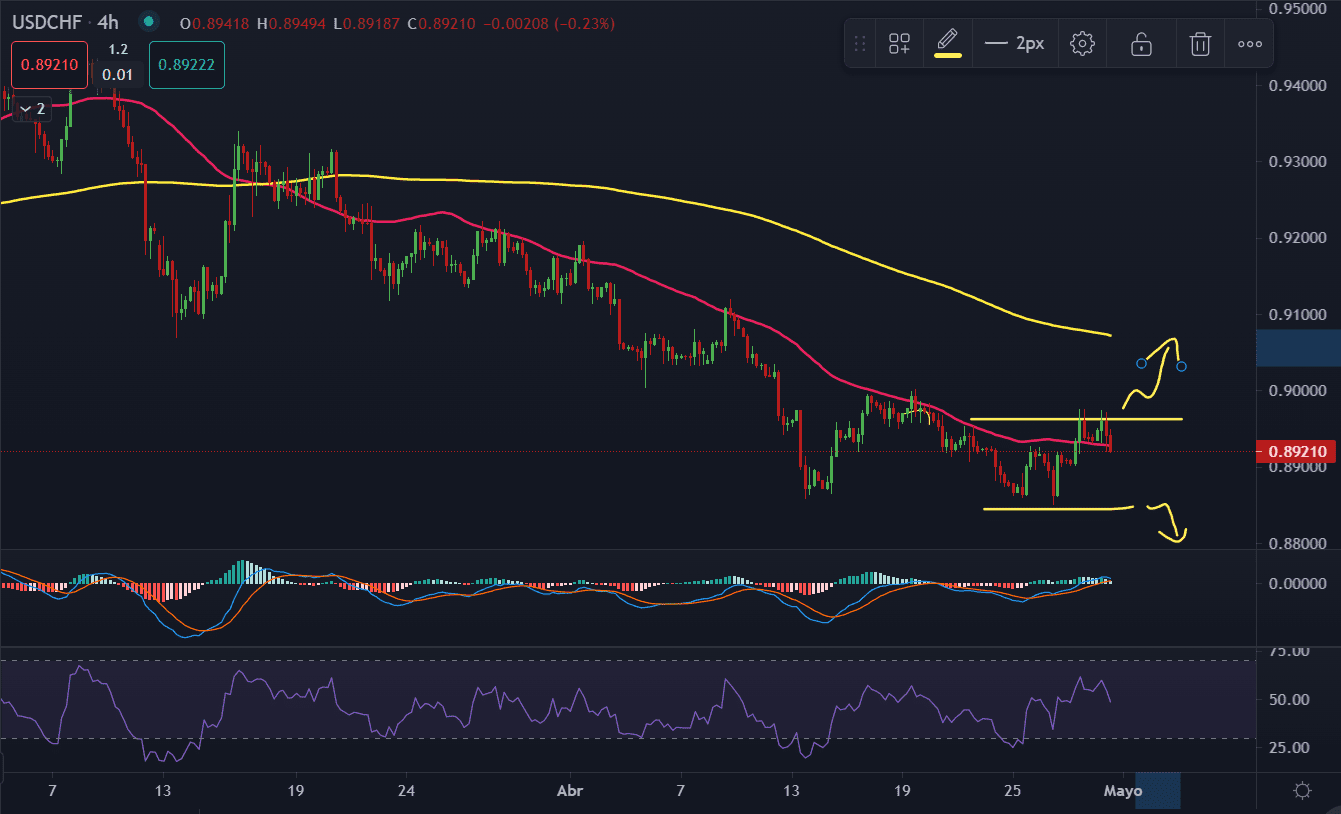1341x814 pixels.
Task: Click the blue buy price 0.89222 button
Action: point(186,65)
